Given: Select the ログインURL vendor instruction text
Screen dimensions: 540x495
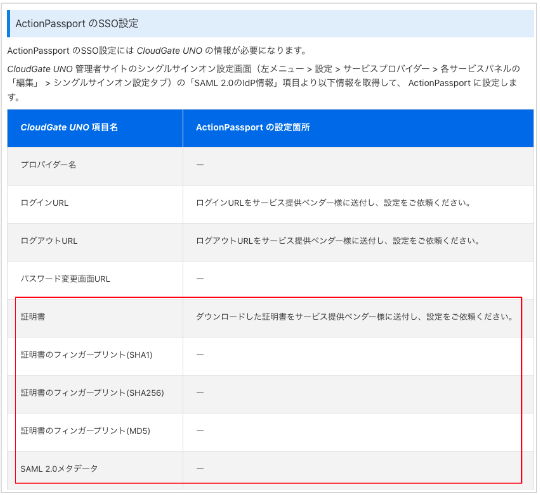Looking at the screenshot, I should point(333,203).
